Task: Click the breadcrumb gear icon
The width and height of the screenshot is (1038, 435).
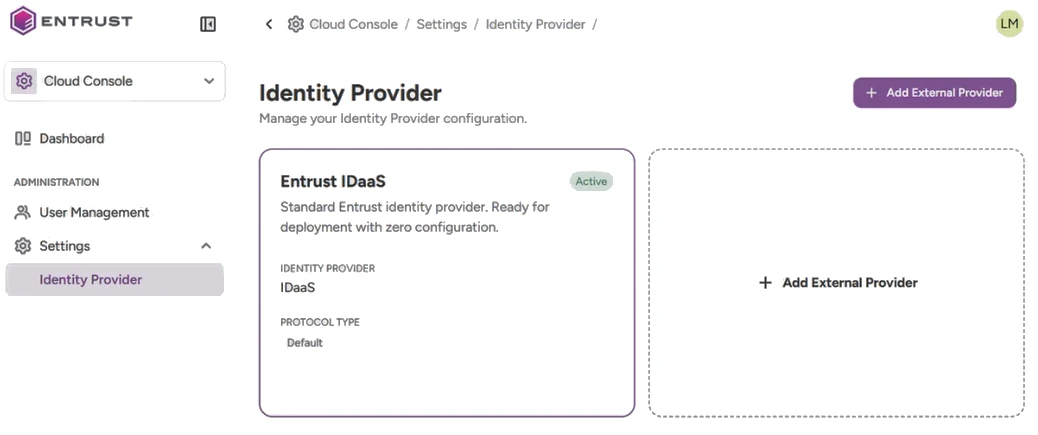Action: click(x=295, y=24)
